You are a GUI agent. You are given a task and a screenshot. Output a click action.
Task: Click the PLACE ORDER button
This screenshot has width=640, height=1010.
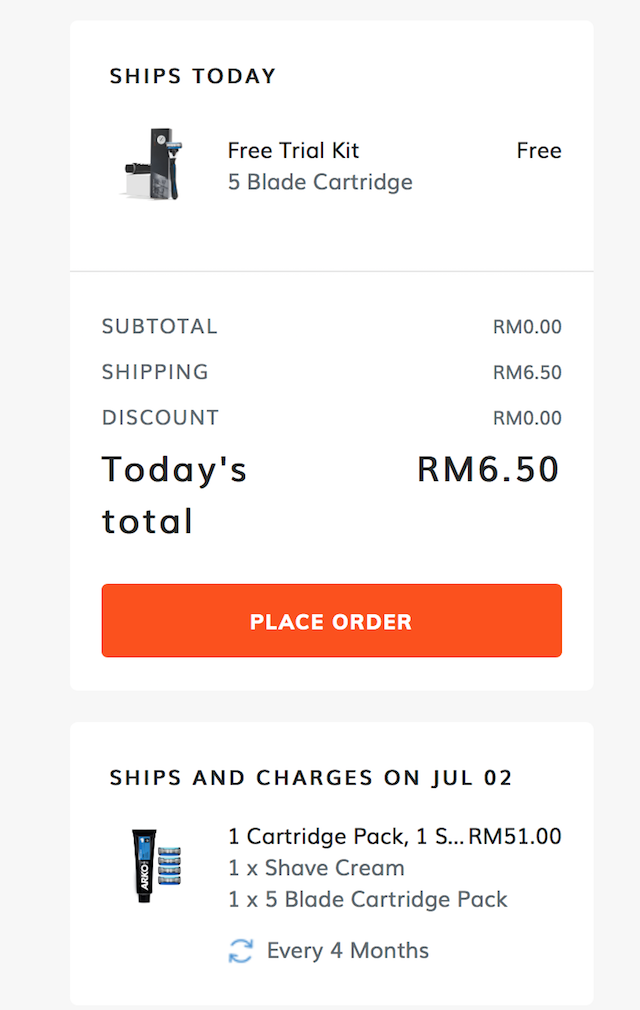pos(331,621)
